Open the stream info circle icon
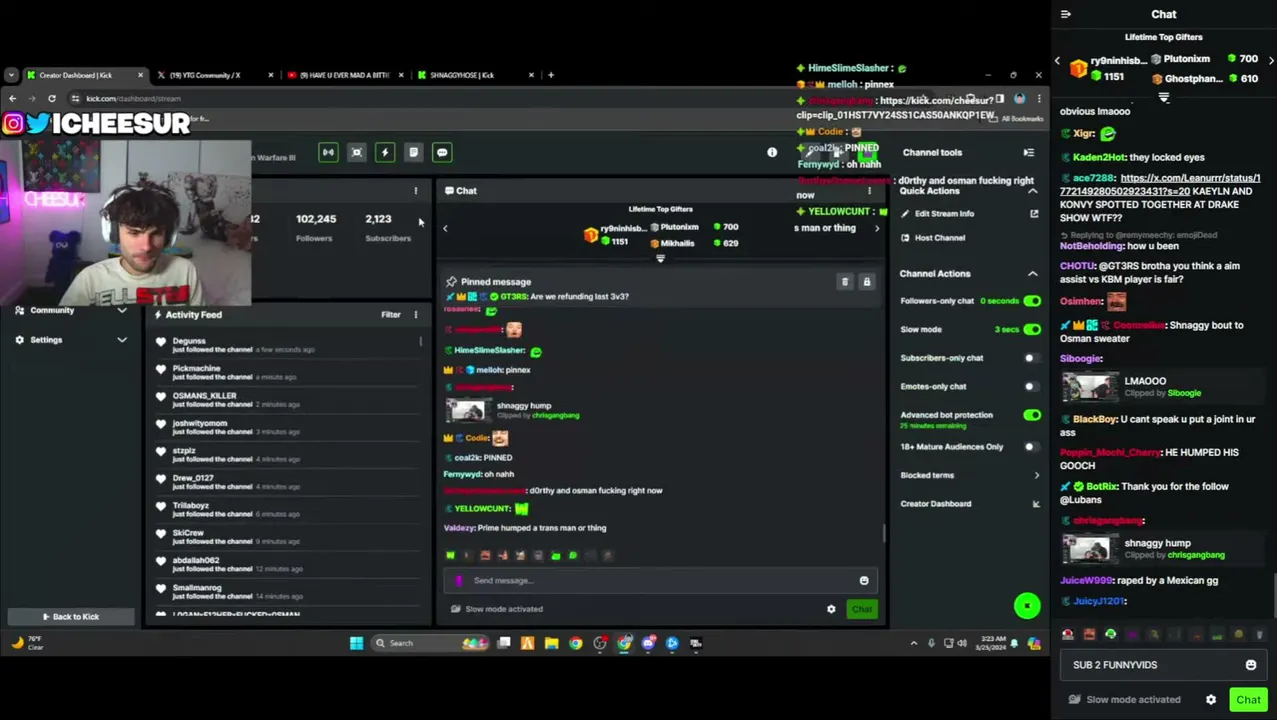Viewport: 1277px width, 720px height. point(772,152)
